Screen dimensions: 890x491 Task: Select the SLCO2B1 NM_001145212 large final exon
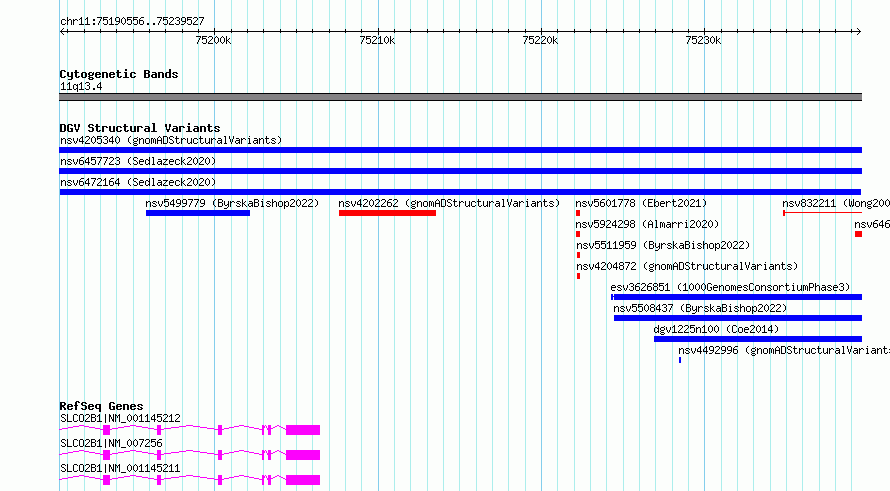point(303,430)
